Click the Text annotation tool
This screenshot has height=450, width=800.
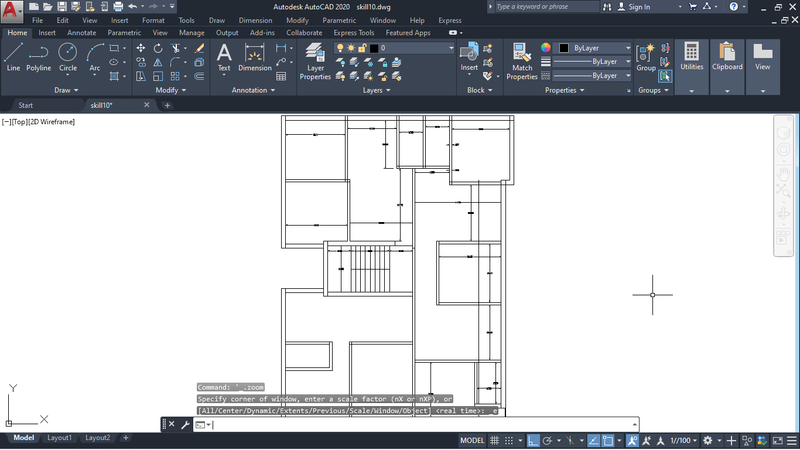click(224, 56)
